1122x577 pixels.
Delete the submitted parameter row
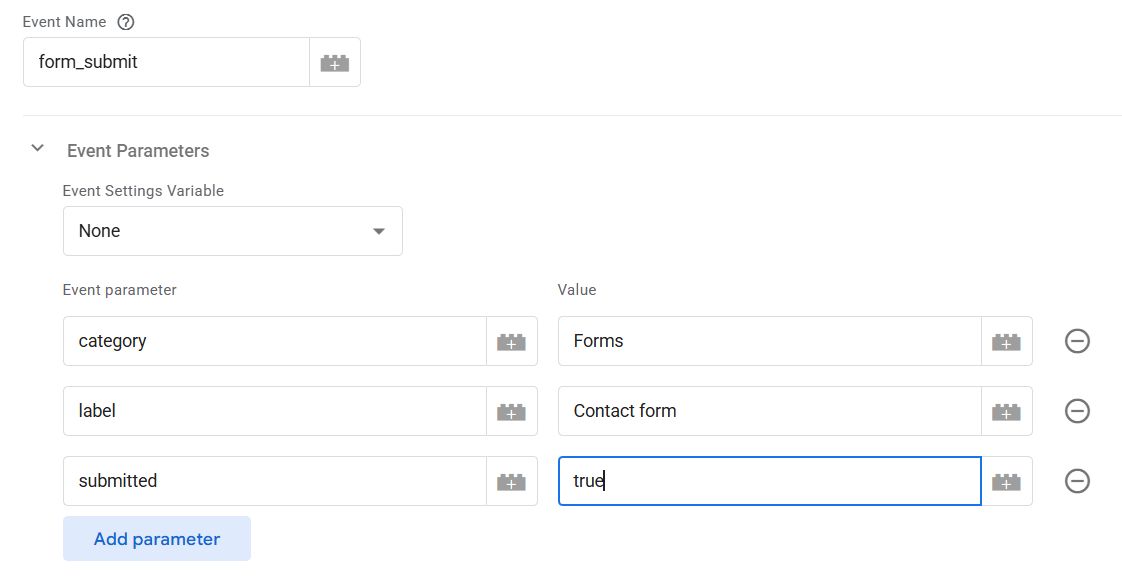coord(1077,481)
